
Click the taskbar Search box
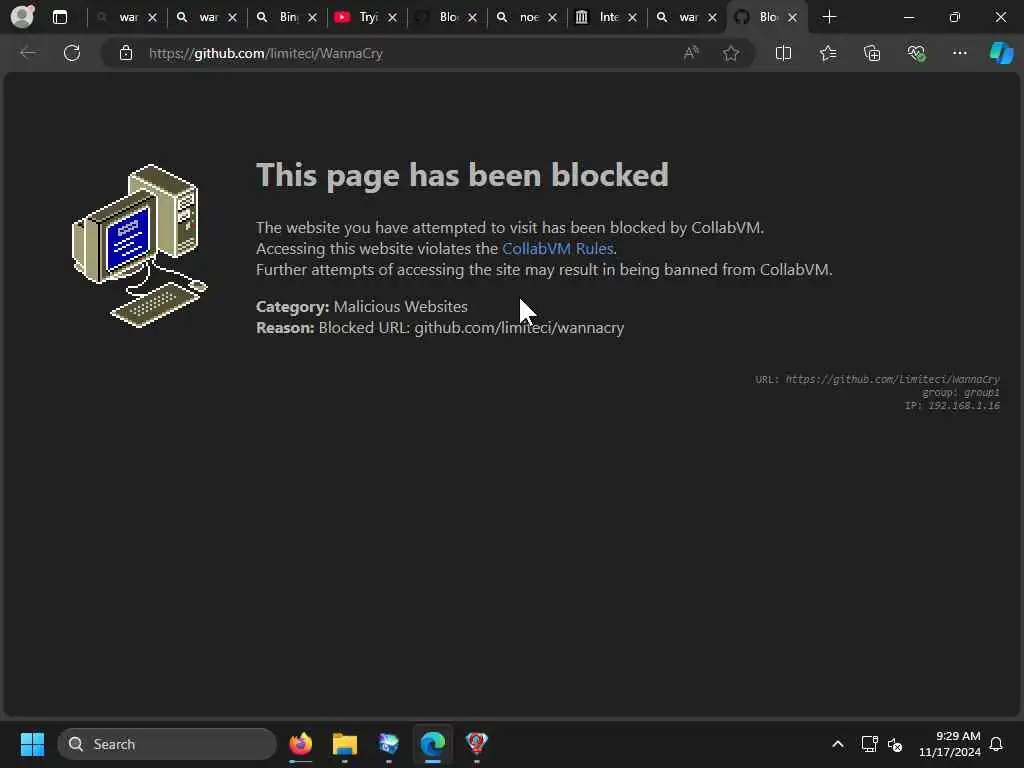click(167, 744)
